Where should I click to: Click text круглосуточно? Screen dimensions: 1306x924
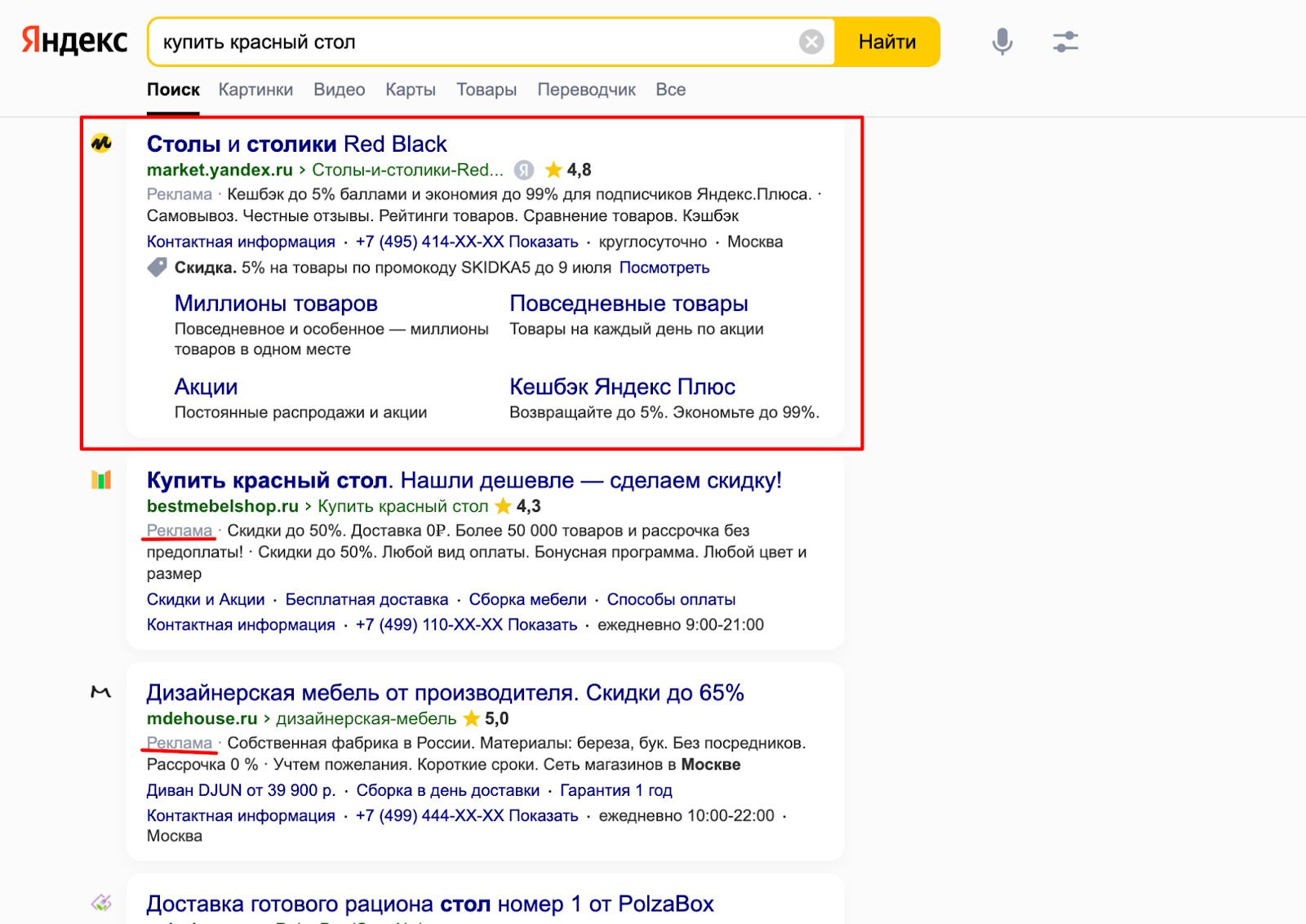tap(653, 242)
